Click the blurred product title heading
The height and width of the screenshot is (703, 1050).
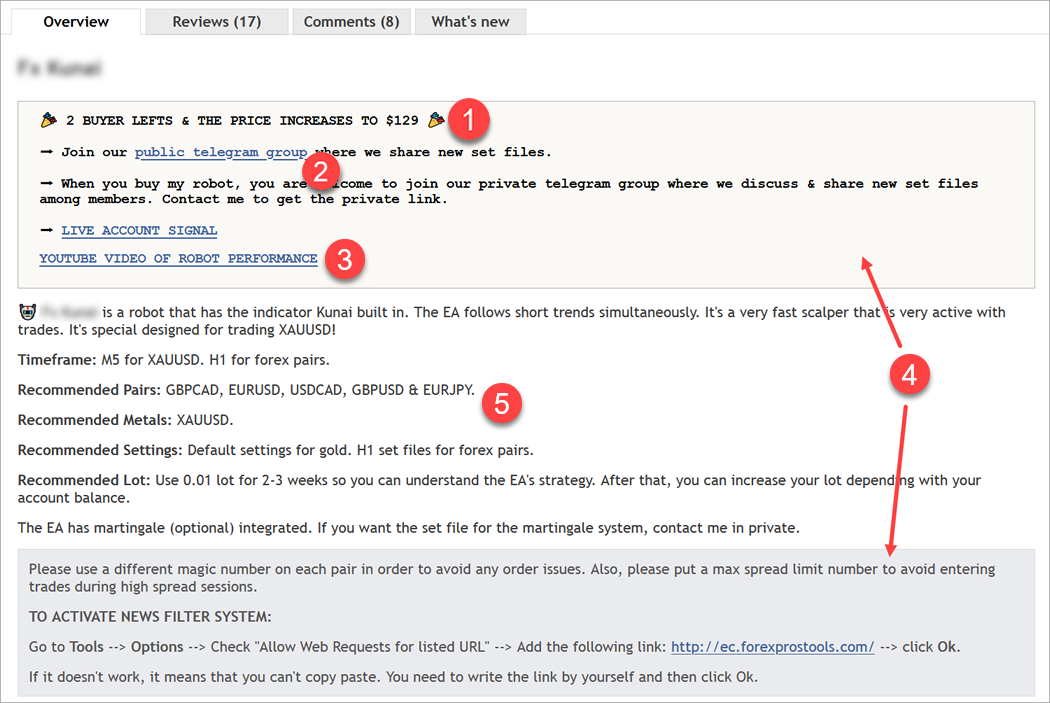tap(61, 69)
